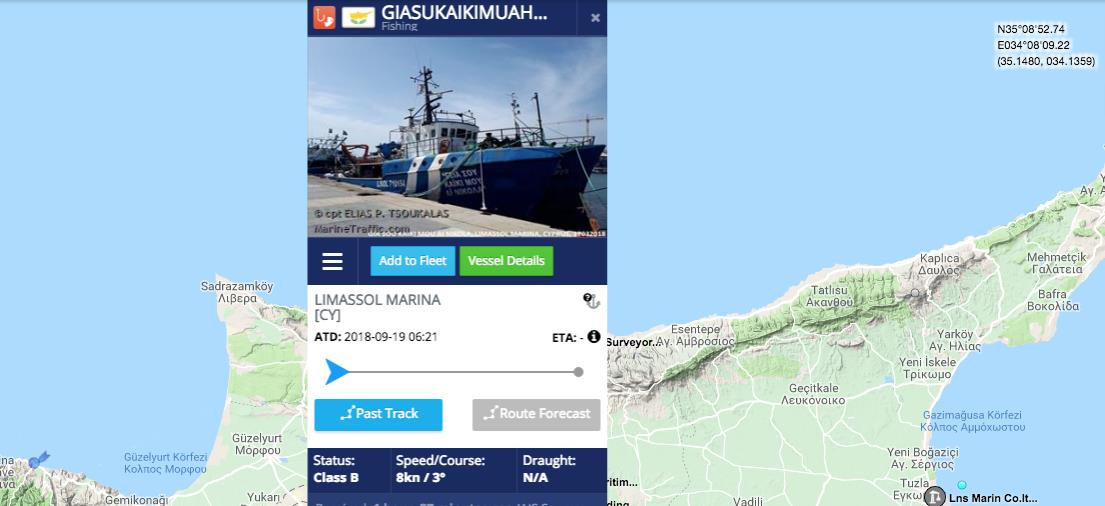Image resolution: width=1105 pixels, height=506 pixels.
Task: Open the hamburger menu in vessel panel
Action: (333, 261)
